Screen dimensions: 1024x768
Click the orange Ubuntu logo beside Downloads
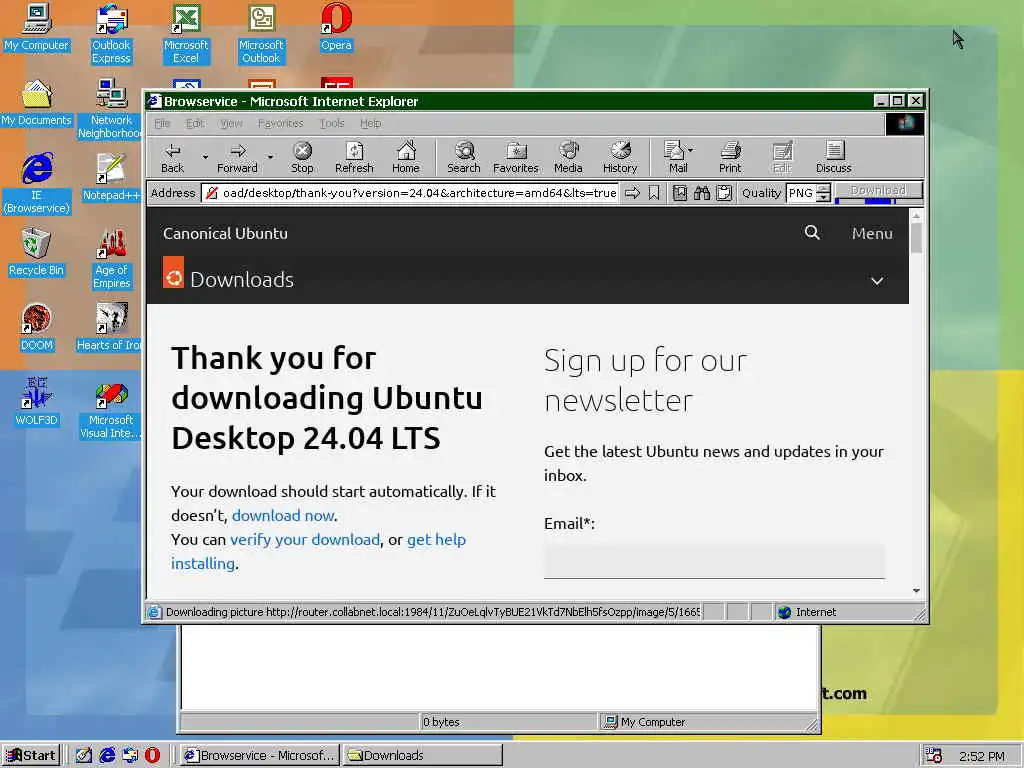pyautogui.click(x=173, y=272)
